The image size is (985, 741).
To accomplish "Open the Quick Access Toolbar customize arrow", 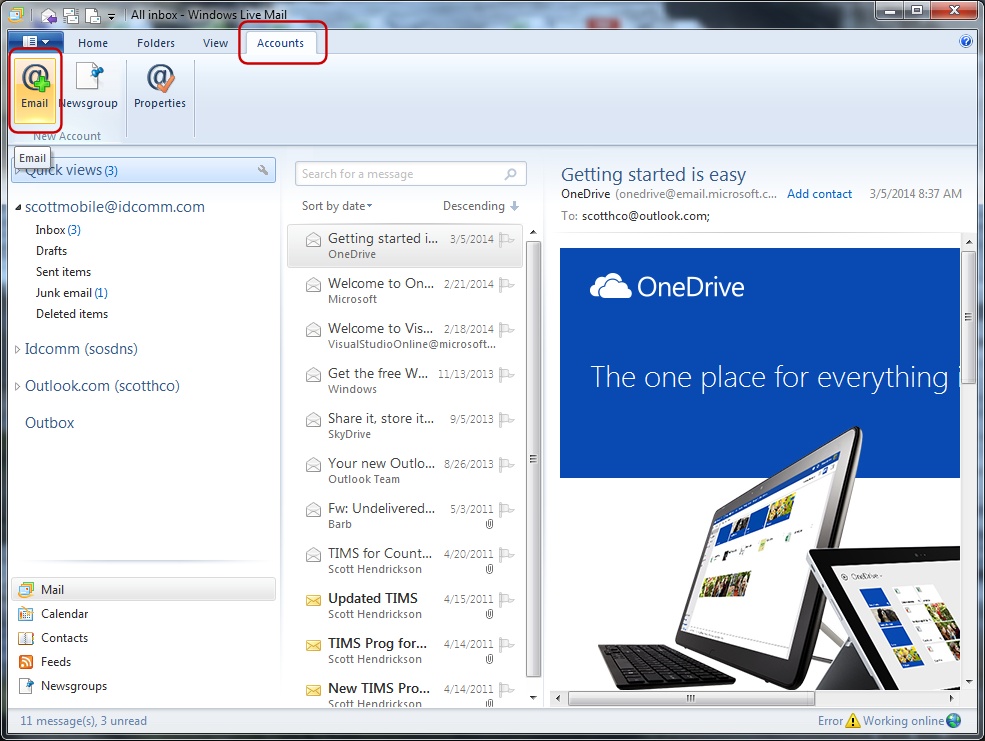I will coord(111,16).
